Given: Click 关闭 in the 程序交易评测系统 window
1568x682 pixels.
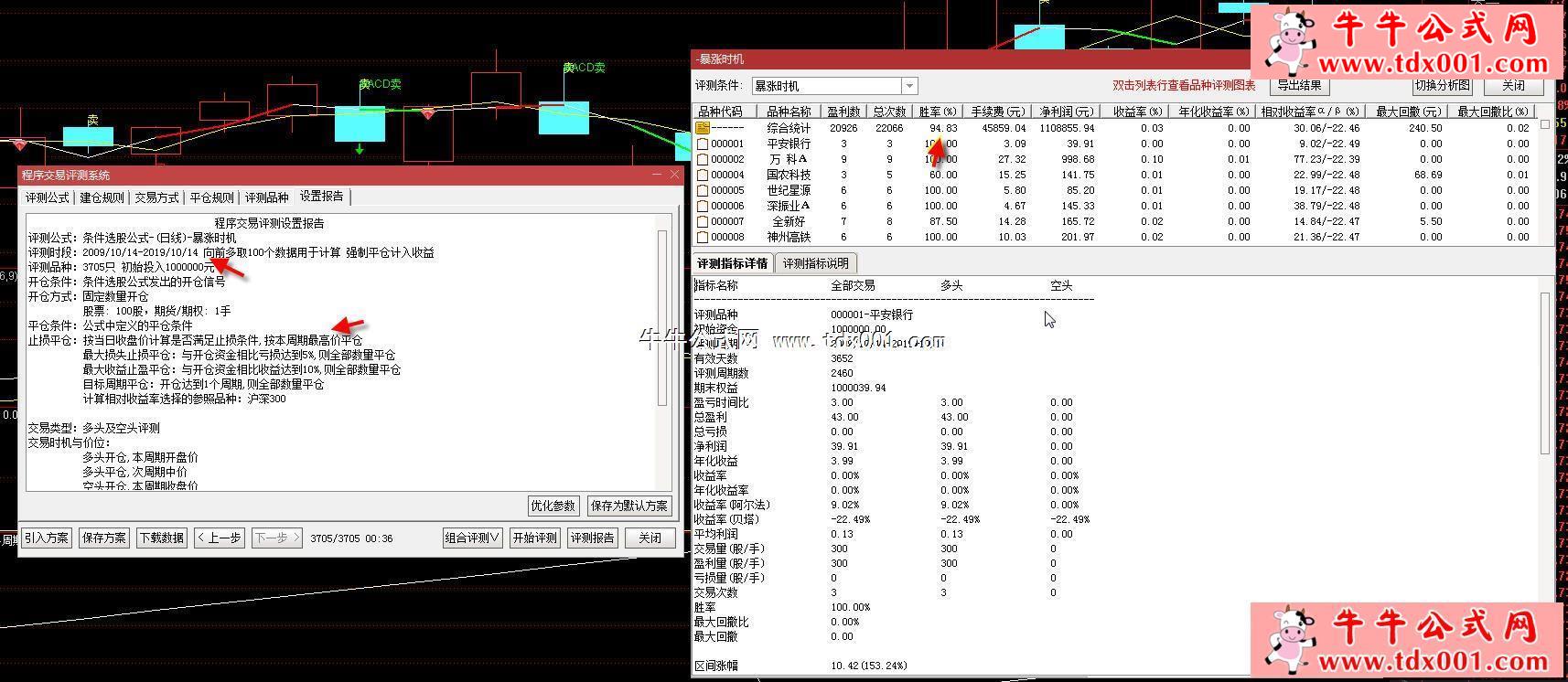Looking at the screenshot, I should tap(650, 538).
